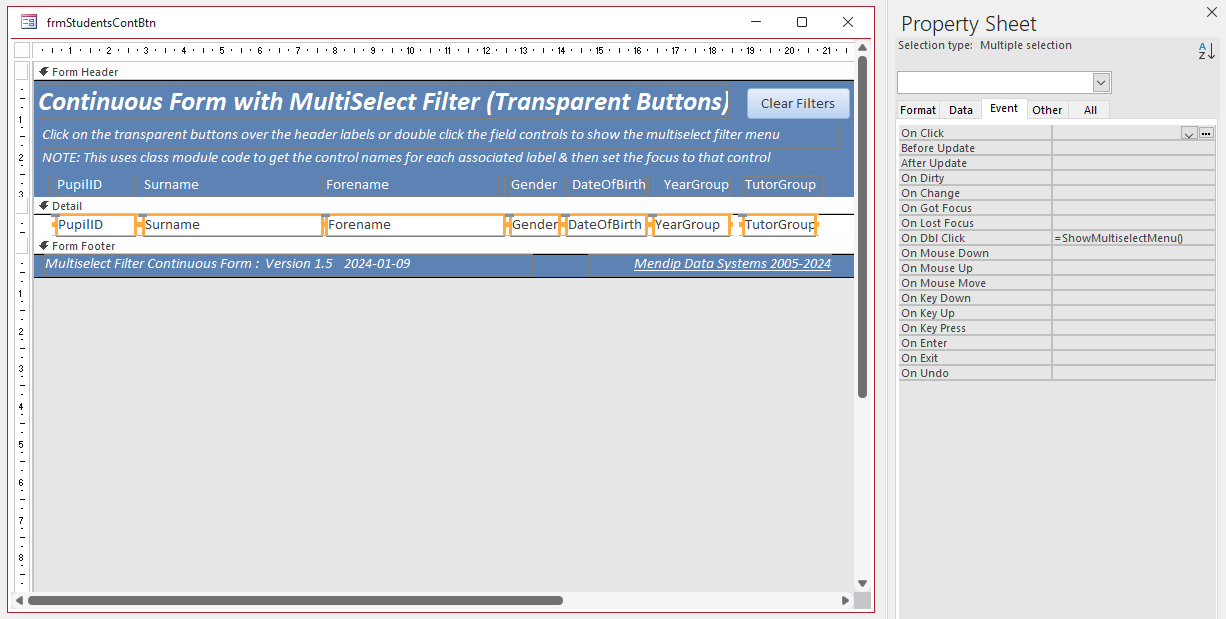The width and height of the screenshot is (1226, 619).
Task: Switch to the All tab
Action: point(1090,110)
